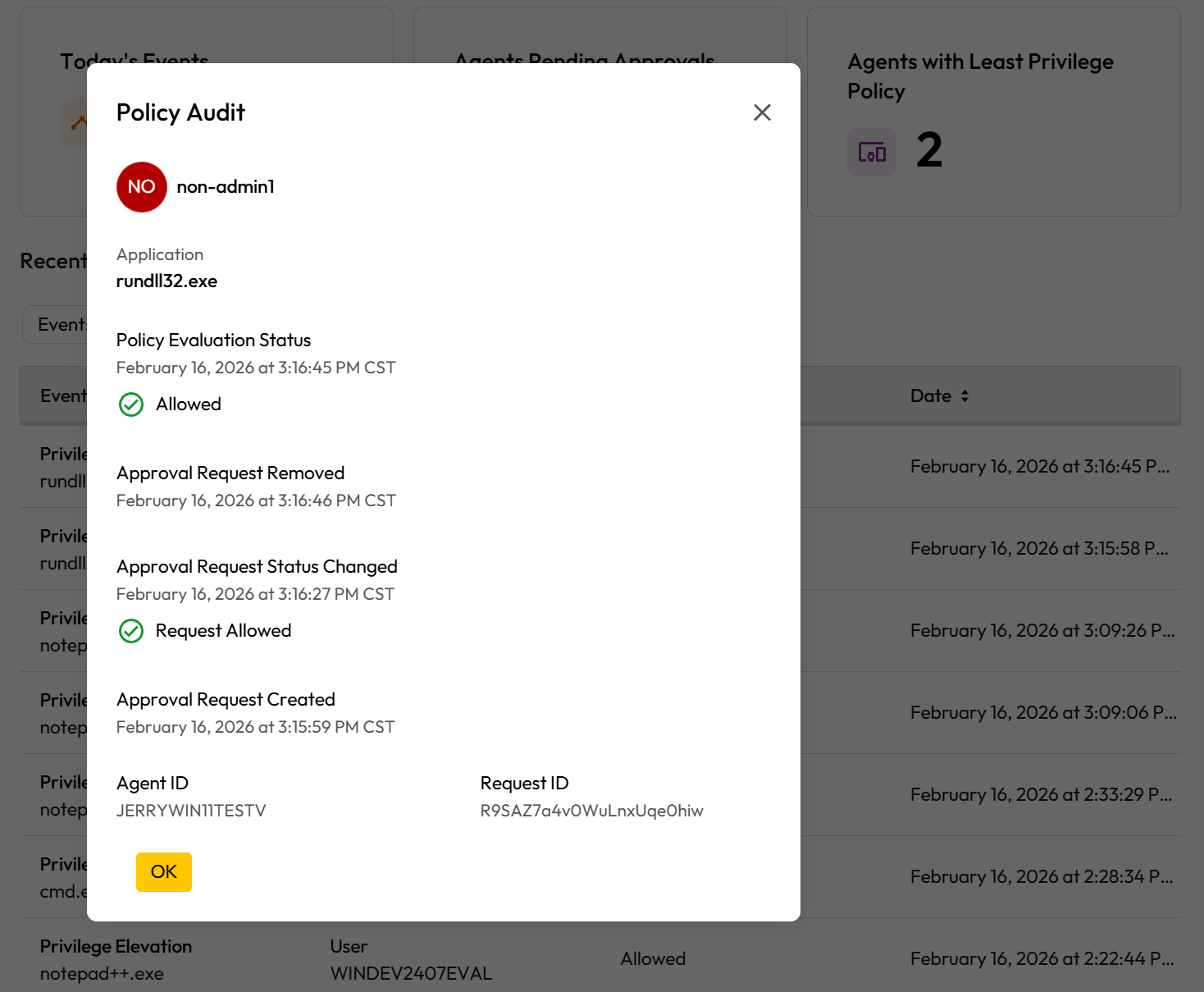Select the Request ID value R9SAZ7a4v0WuLnxUqe0hiw
Screen dimensions: 1204x992
[x=592, y=811]
